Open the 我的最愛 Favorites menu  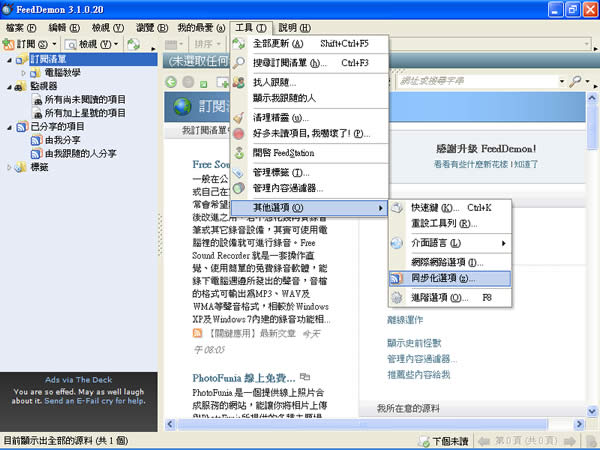tap(201, 28)
